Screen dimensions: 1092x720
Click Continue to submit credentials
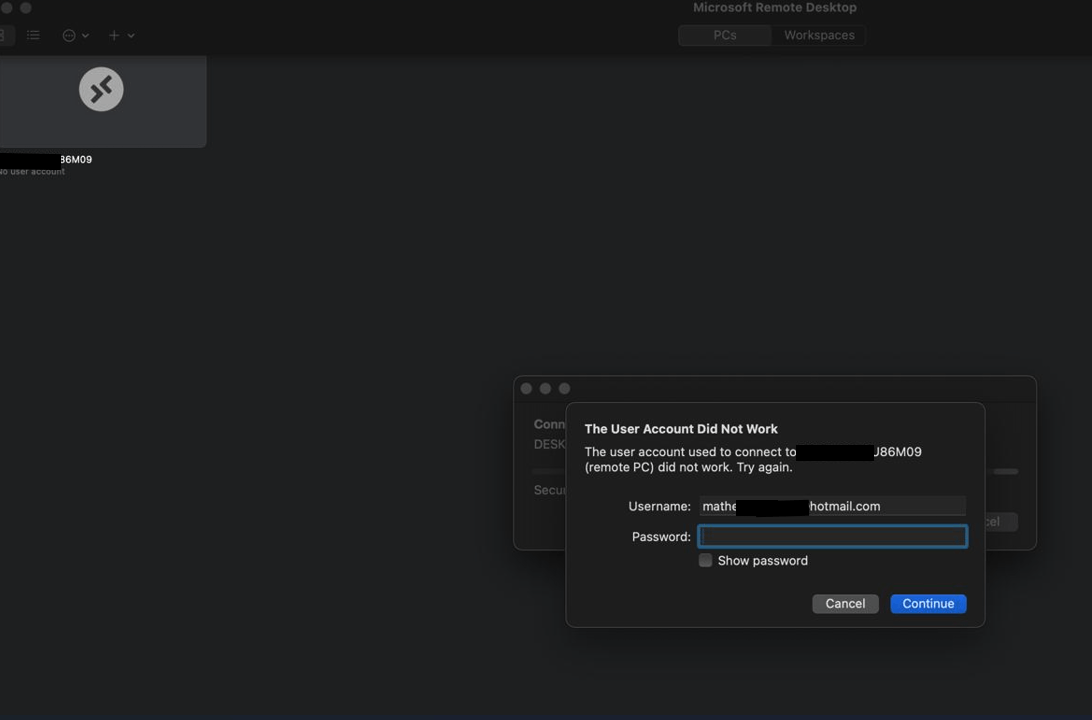(928, 604)
